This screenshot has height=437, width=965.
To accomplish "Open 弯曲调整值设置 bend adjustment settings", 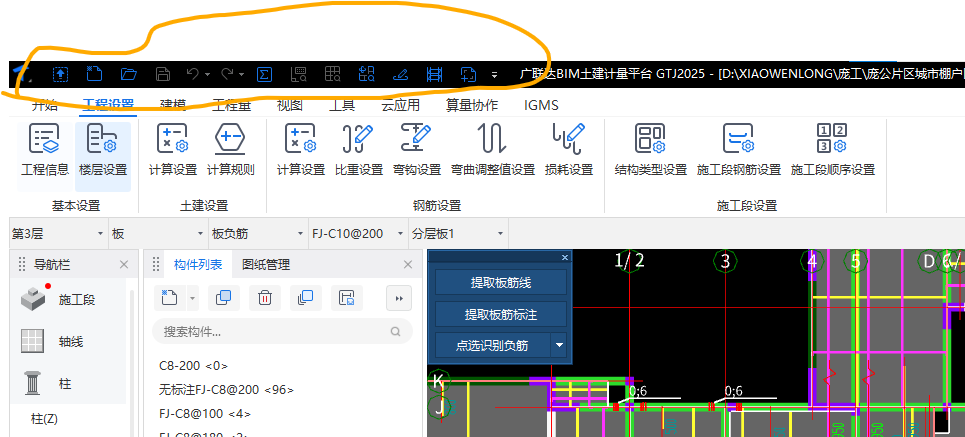I will point(493,150).
